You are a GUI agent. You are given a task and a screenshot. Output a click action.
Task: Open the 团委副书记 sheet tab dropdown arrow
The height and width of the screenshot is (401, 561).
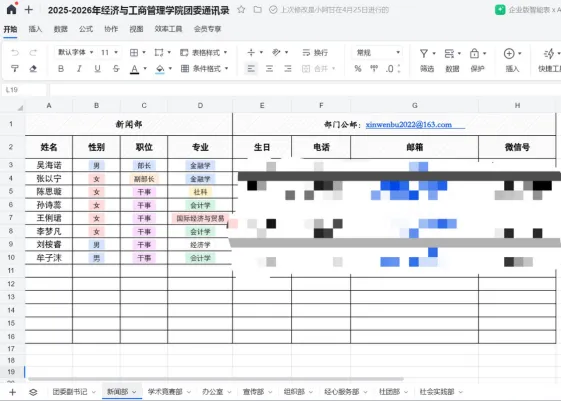pyautogui.click(x=94, y=392)
